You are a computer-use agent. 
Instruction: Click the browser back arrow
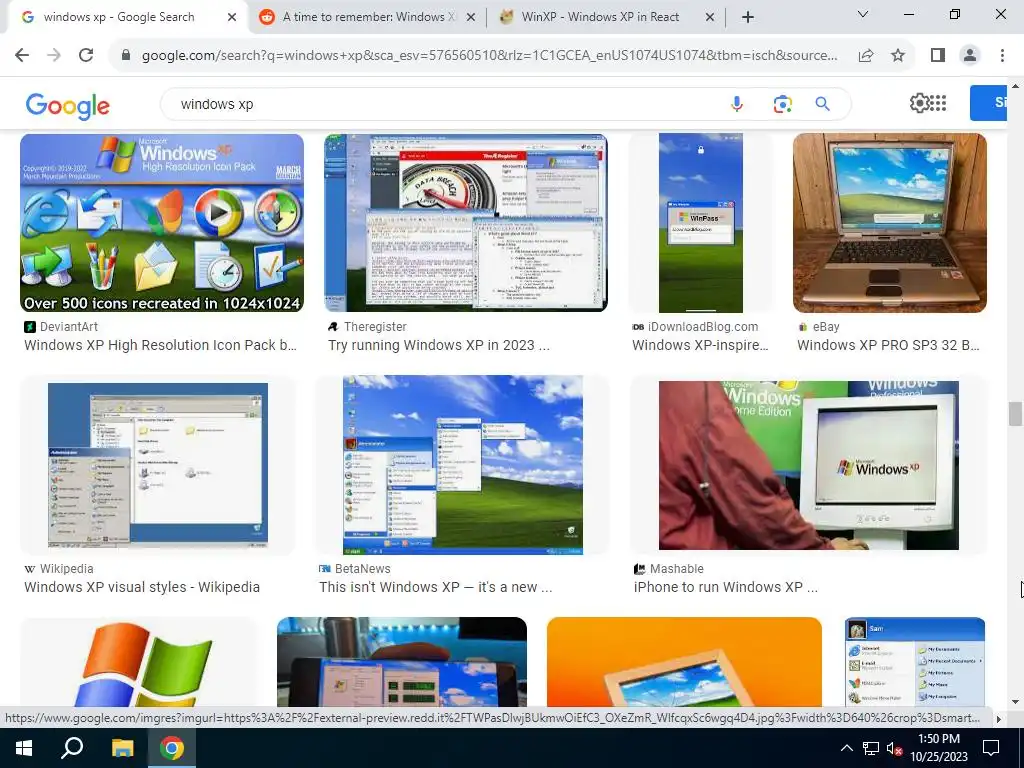(x=22, y=56)
